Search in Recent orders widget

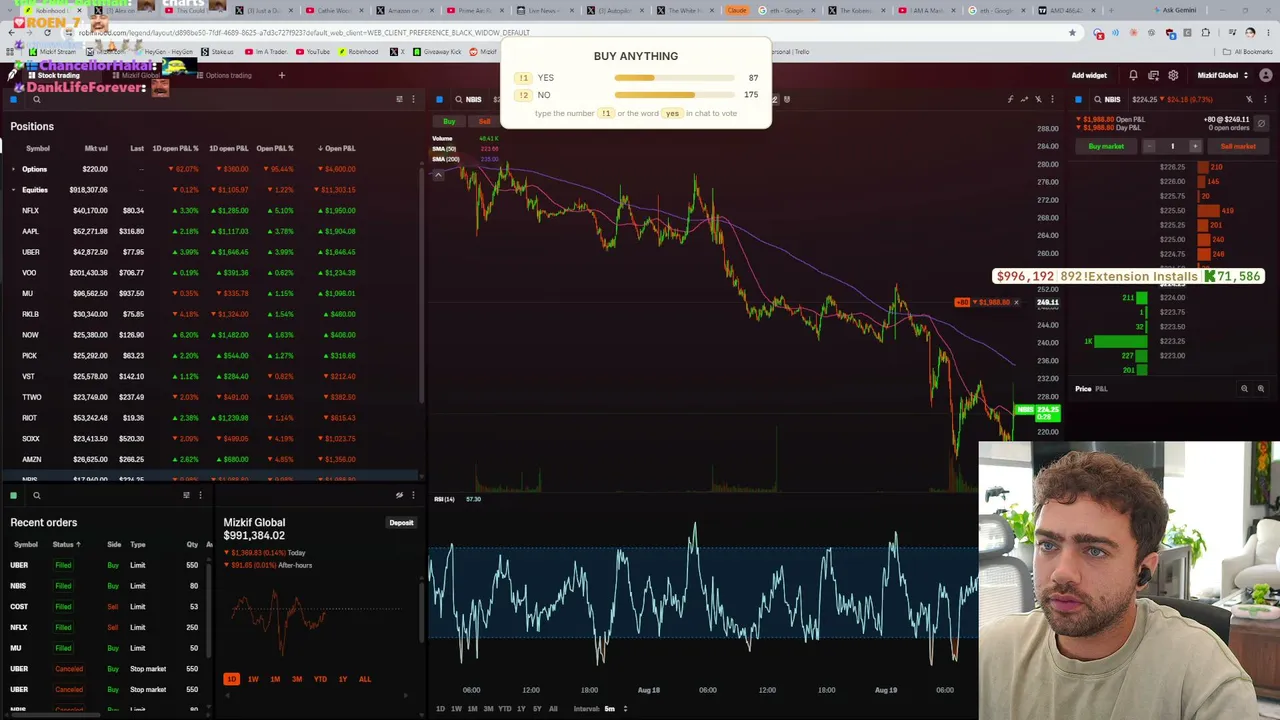click(x=36, y=495)
